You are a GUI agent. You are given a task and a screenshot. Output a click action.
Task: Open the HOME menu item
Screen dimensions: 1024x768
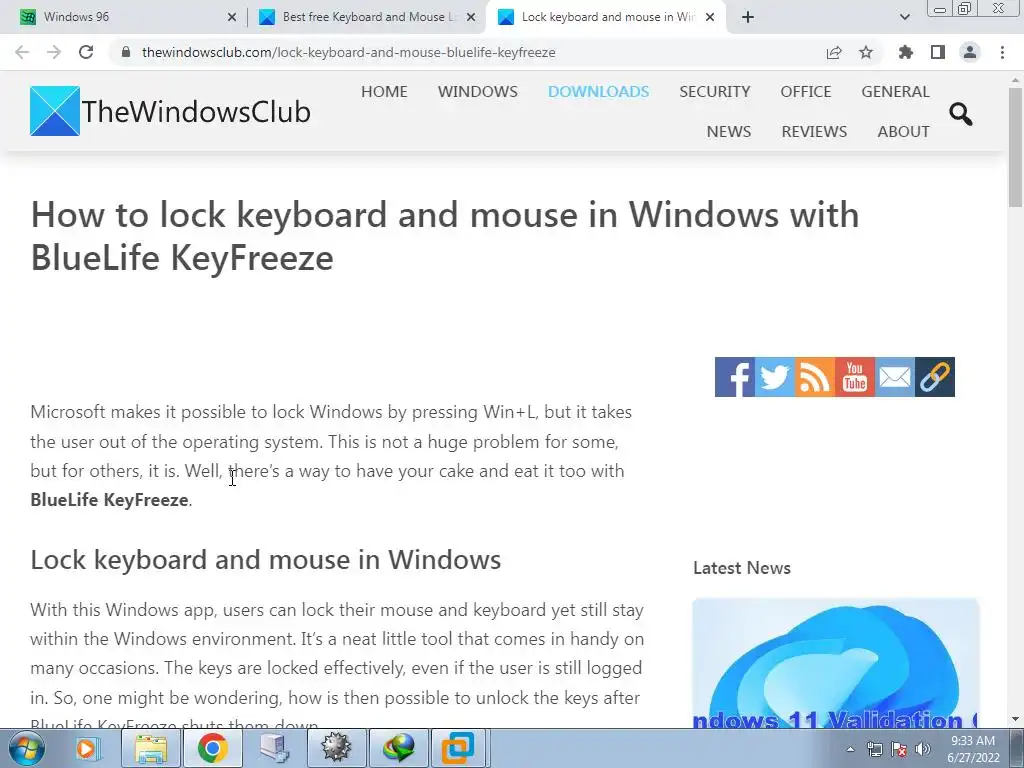click(x=384, y=91)
